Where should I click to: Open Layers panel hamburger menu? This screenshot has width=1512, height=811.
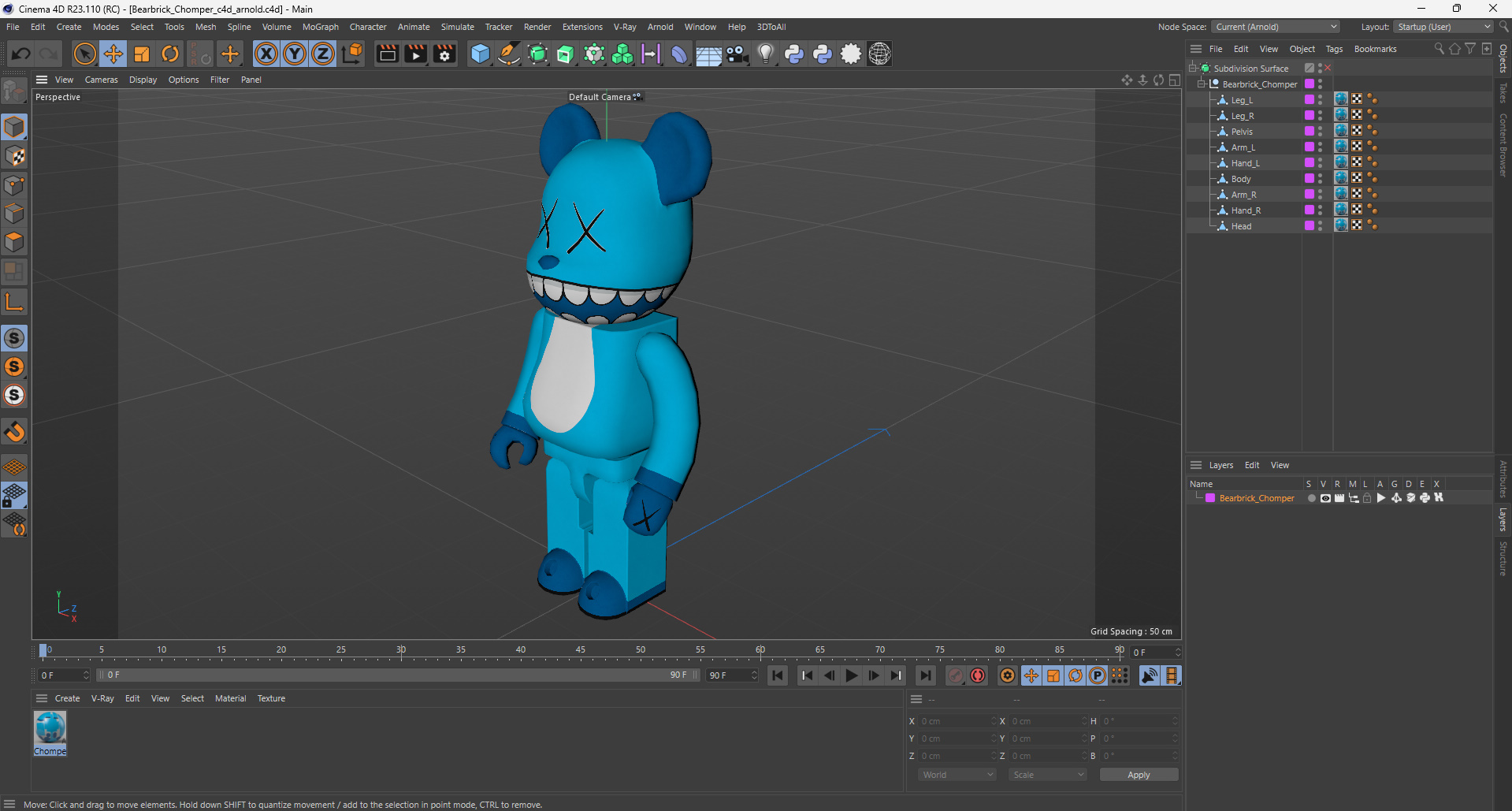tap(1196, 465)
